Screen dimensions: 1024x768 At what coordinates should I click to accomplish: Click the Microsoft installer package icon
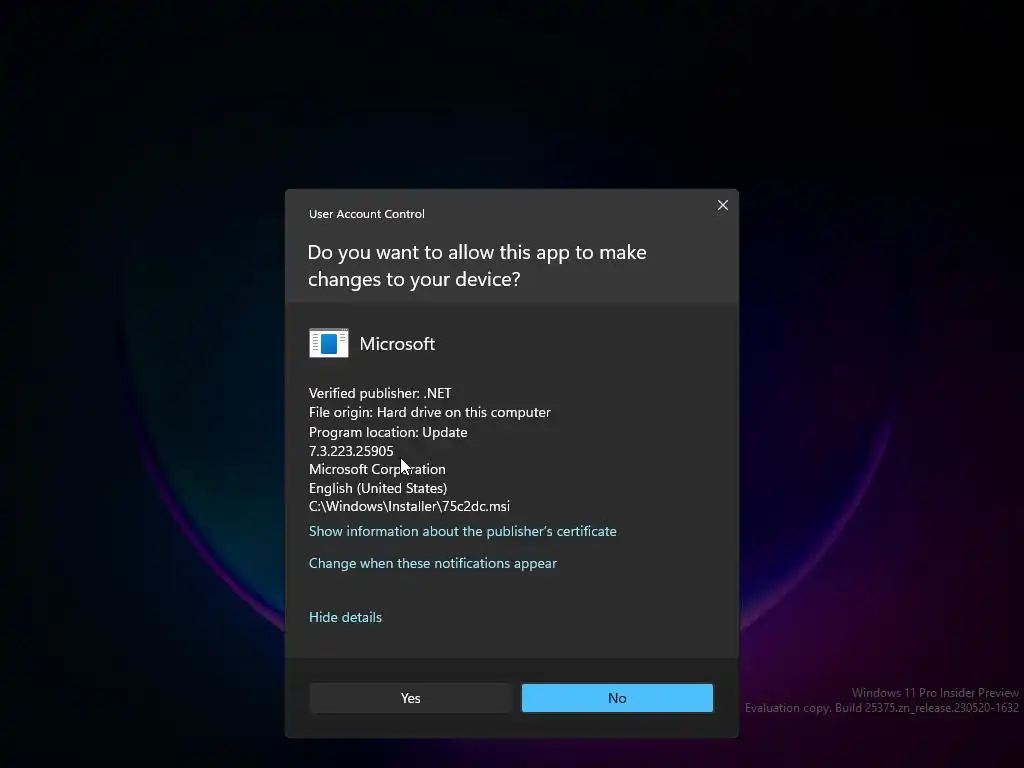click(328, 344)
